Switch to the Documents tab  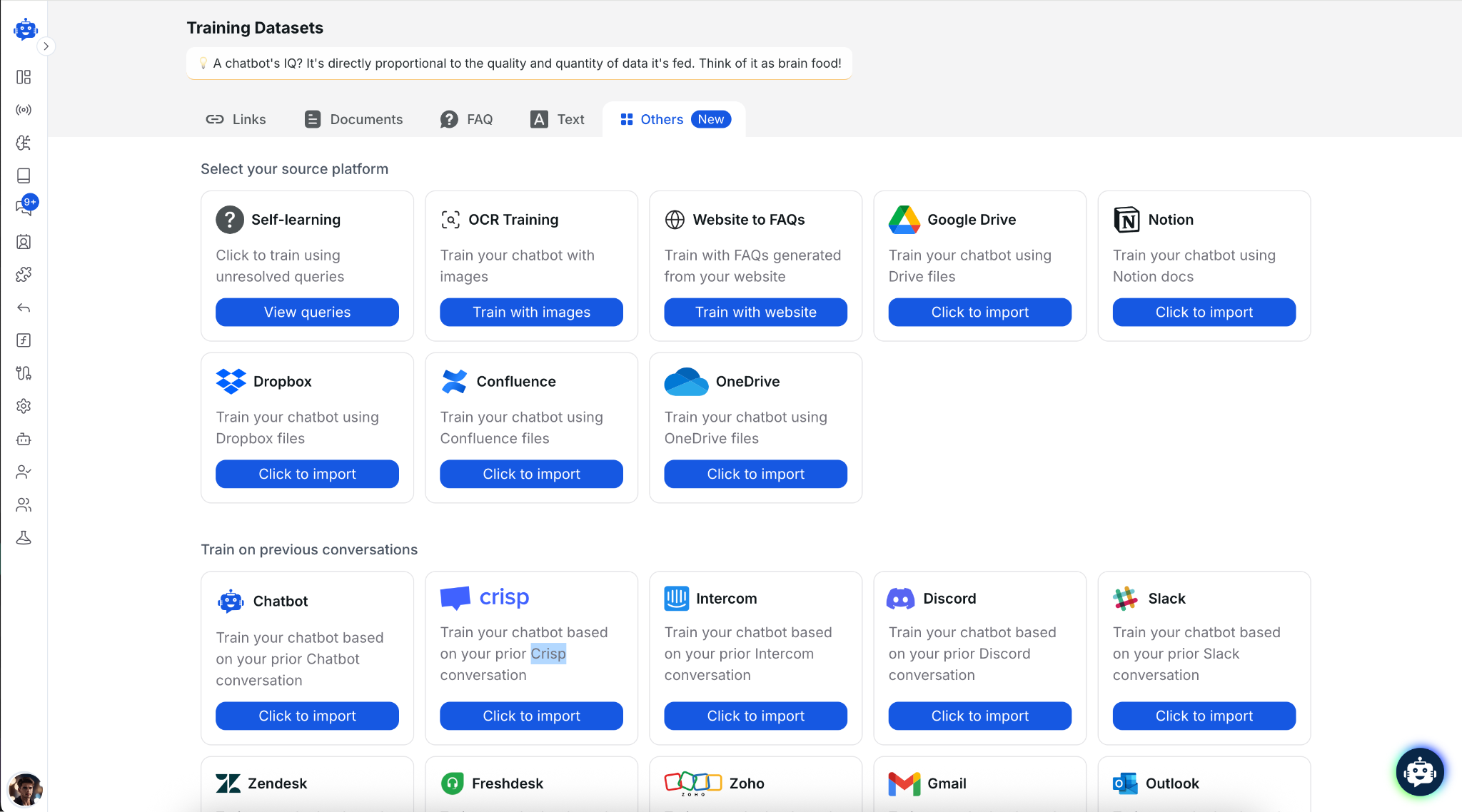pos(353,120)
